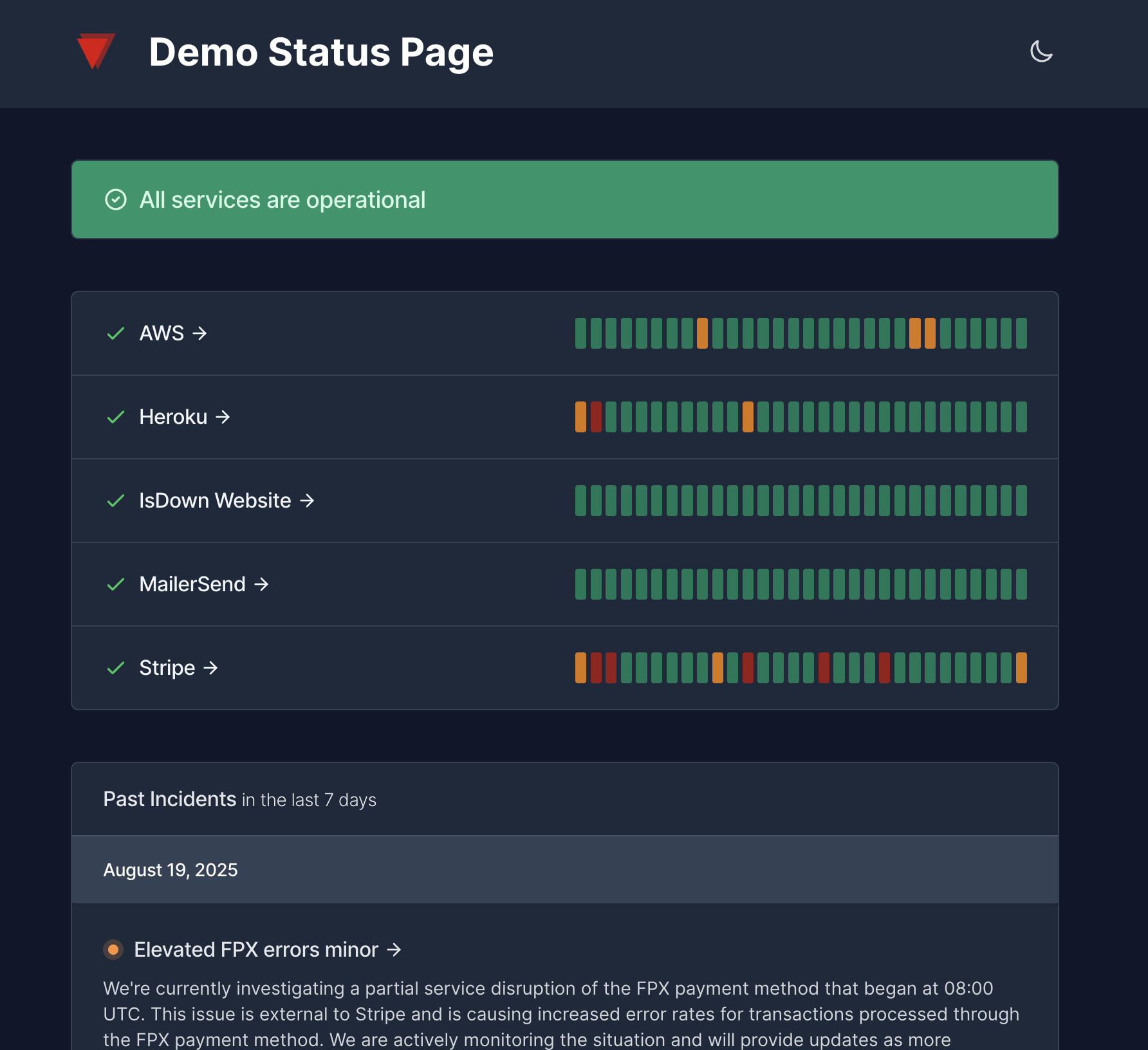Click the green checkmark beside AWS

click(116, 333)
